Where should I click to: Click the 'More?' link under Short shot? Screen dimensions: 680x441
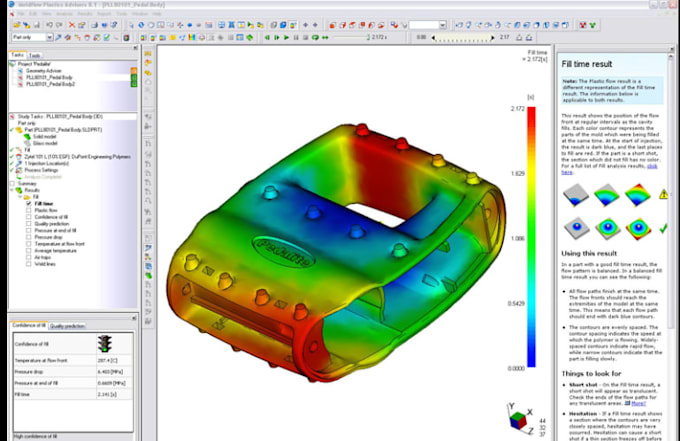[638, 403]
